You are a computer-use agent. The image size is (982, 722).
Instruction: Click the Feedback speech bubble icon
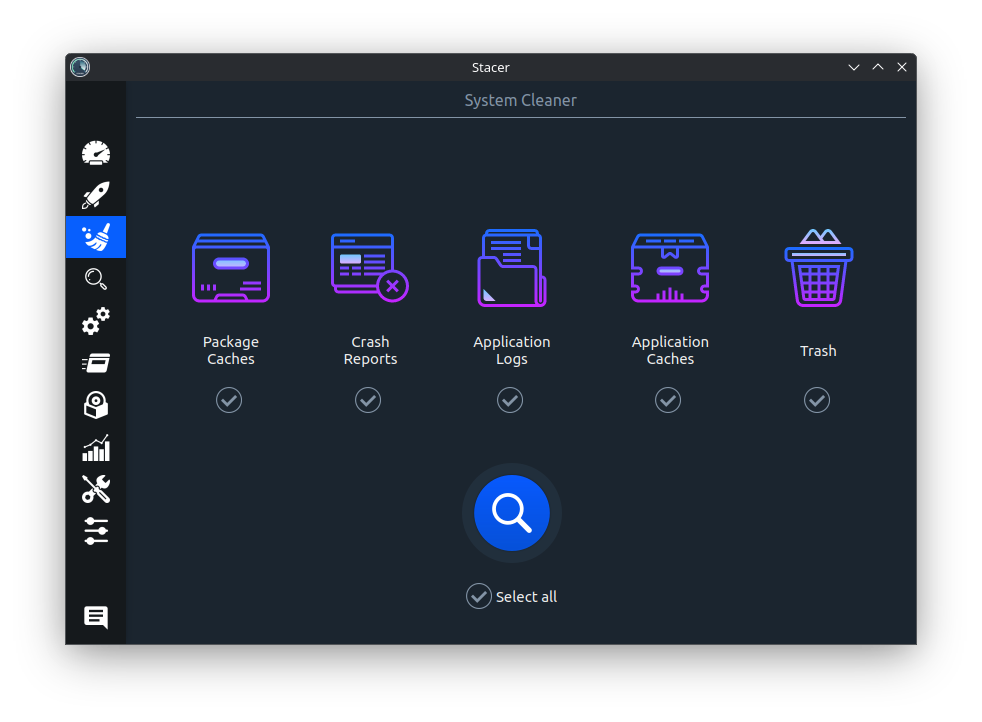point(96,617)
